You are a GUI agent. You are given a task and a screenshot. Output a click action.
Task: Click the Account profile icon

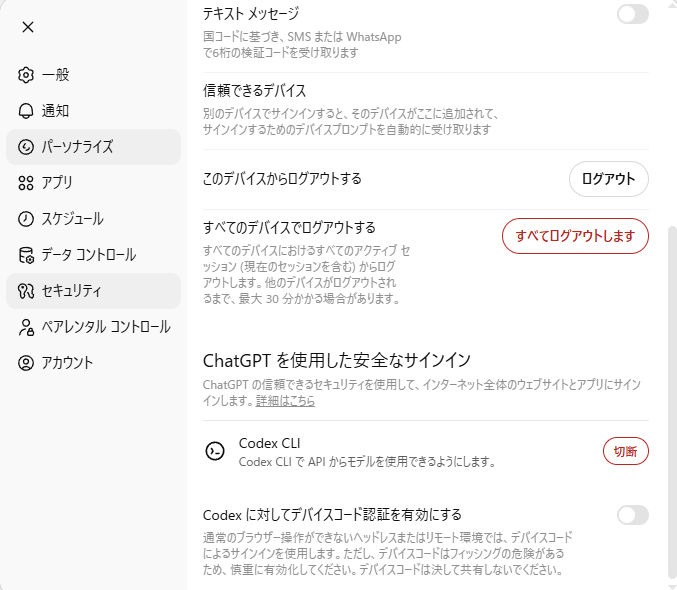click(x=26, y=363)
